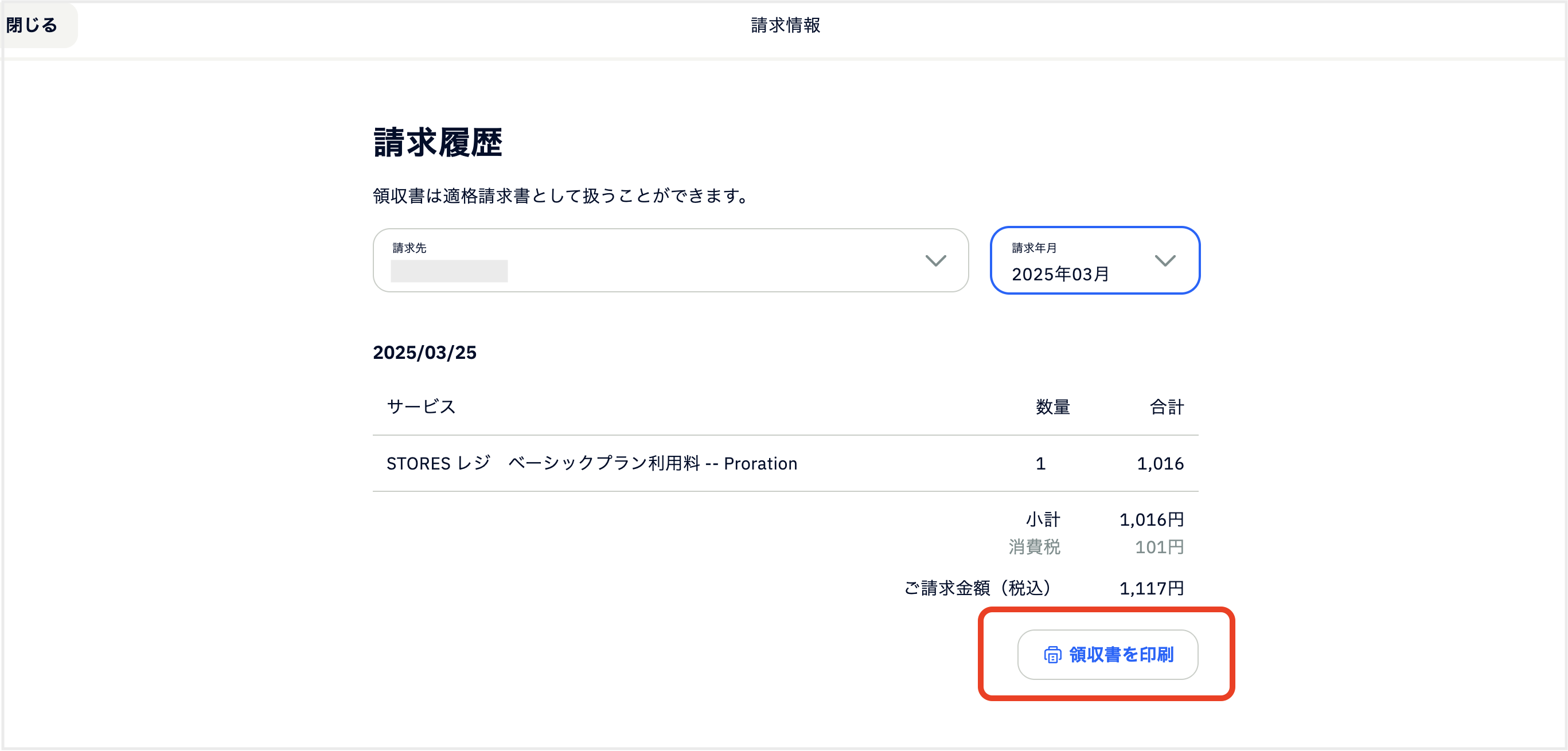
Task: Click the billed amount 1,117円
Action: coord(1152,588)
